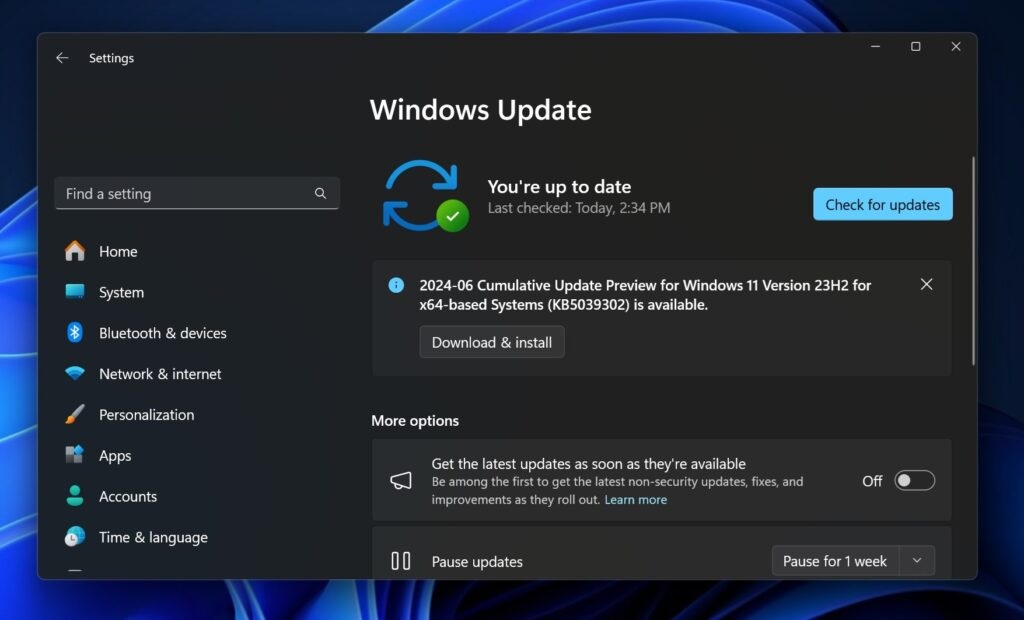Click the Personalization paintbrush icon
This screenshot has height=620, width=1024.
[x=75, y=414]
